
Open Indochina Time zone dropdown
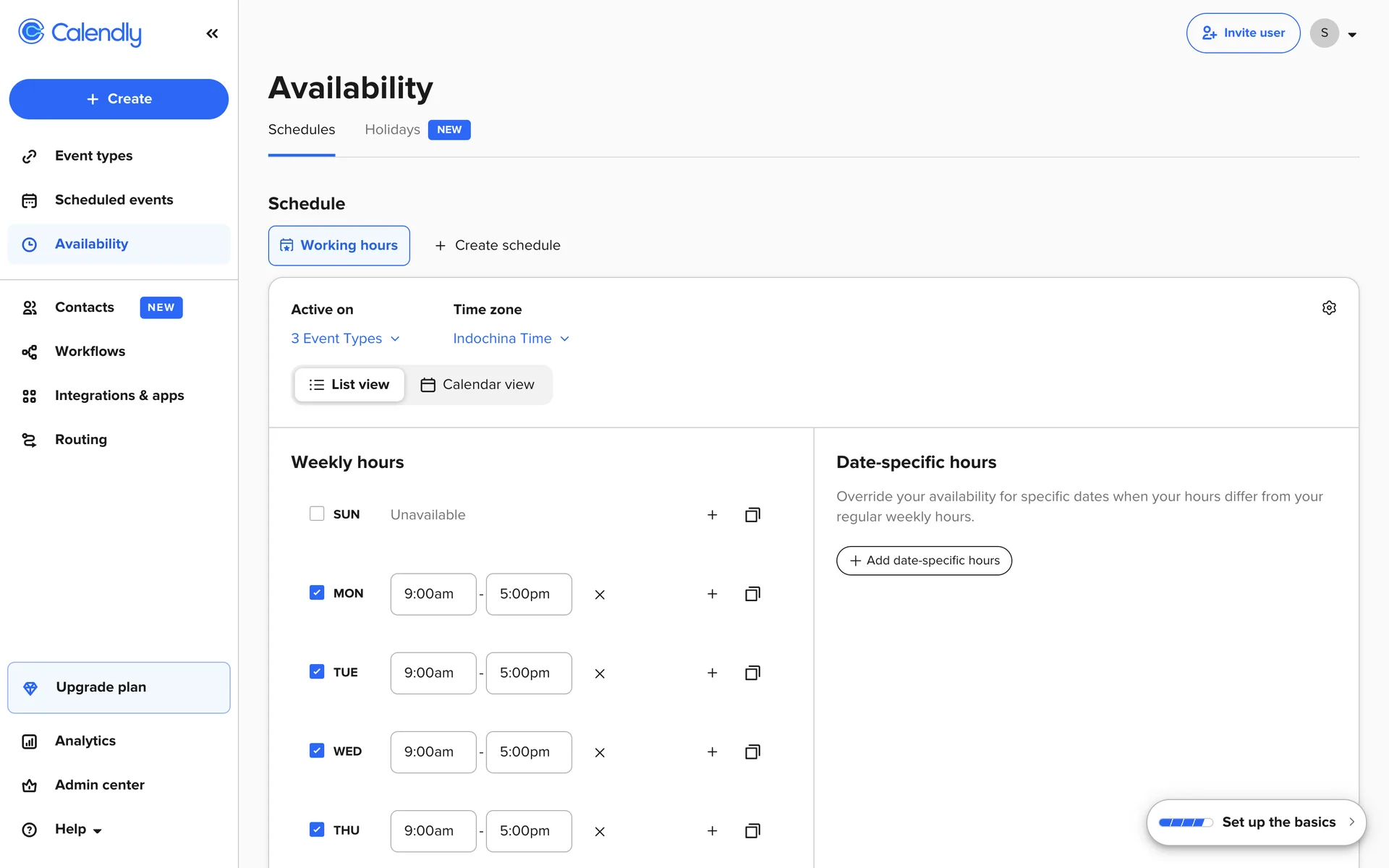pyautogui.click(x=511, y=339)
